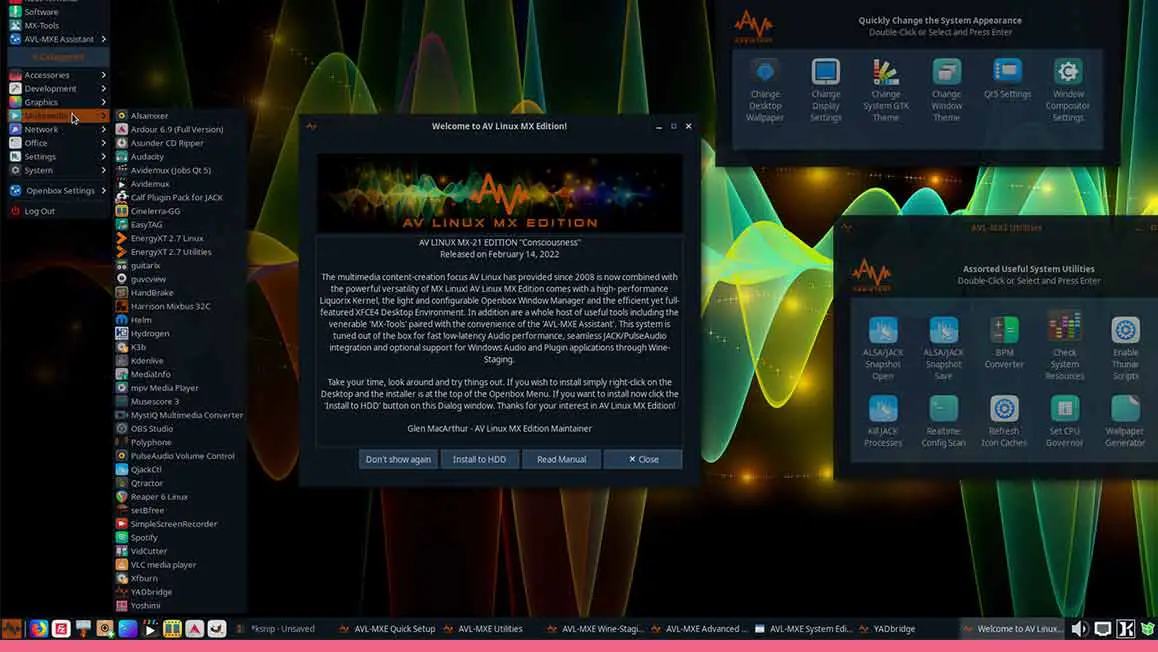Launch Wallpaper Generator utility

pyautogui.click(x=1125, y=409)
